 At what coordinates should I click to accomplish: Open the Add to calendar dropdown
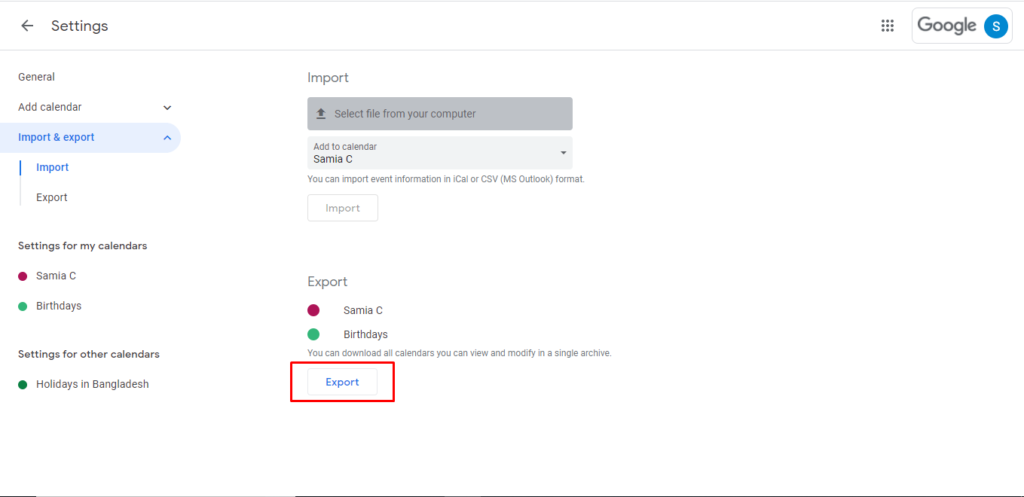tap(440, 153)
